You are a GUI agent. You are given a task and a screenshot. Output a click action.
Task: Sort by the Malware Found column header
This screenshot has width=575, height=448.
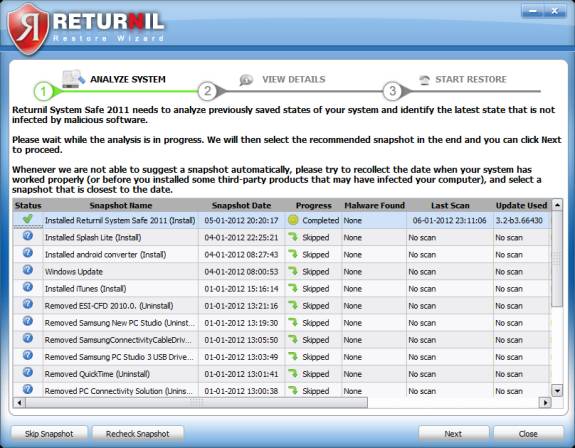374,205
